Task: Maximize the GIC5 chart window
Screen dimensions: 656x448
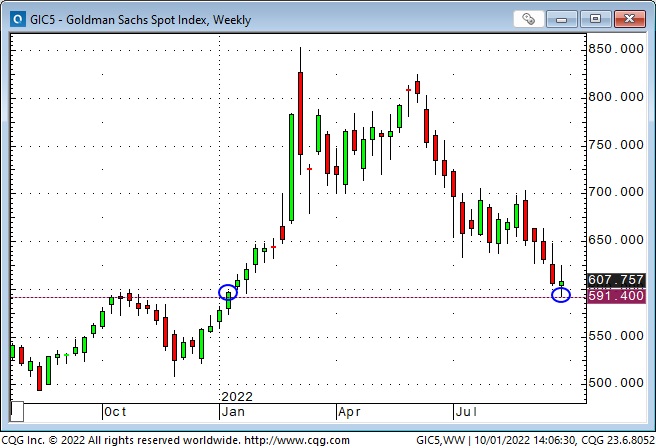Action: 595,19
